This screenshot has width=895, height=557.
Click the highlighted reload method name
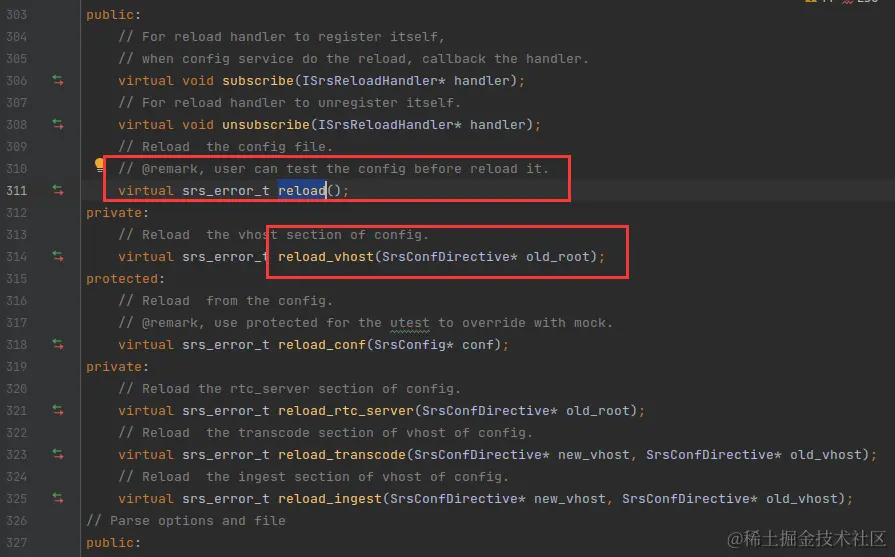click(x=302, y=190)
